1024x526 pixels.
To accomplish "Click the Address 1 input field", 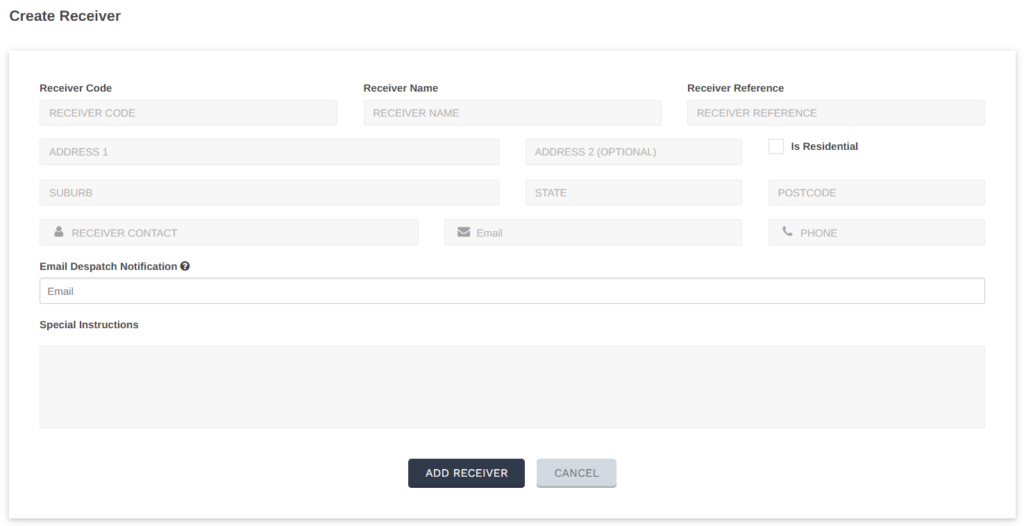I will coord(269,152).
